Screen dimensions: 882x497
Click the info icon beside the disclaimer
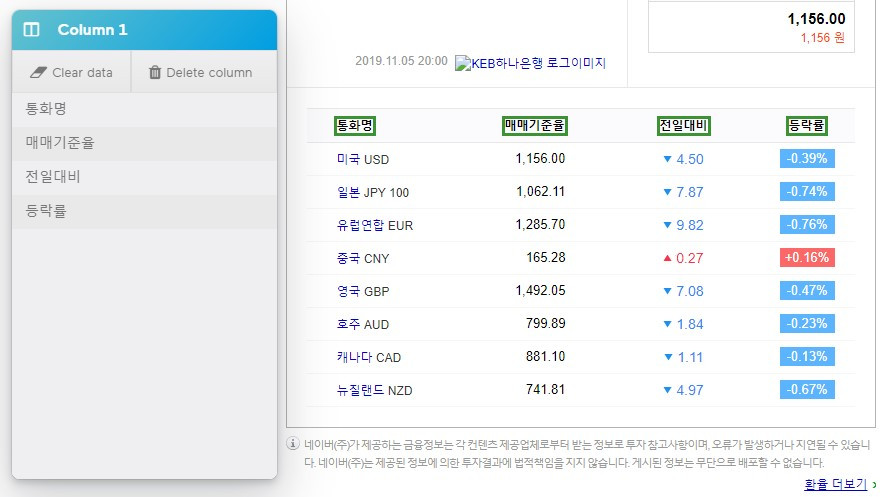(x=293, y=444)
